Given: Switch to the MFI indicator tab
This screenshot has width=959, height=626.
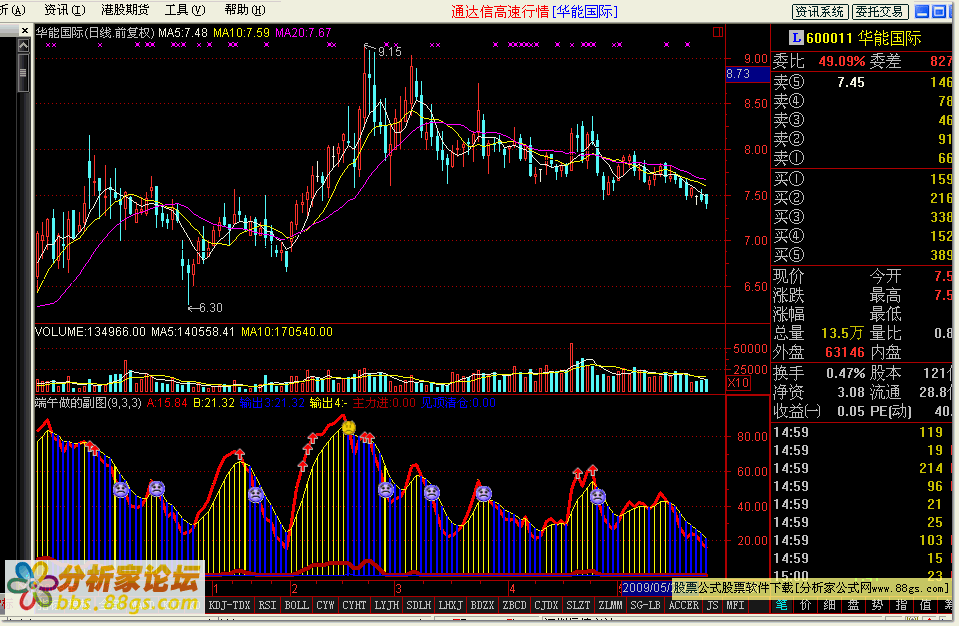Looking at the screenshot, I should point(735,605).
